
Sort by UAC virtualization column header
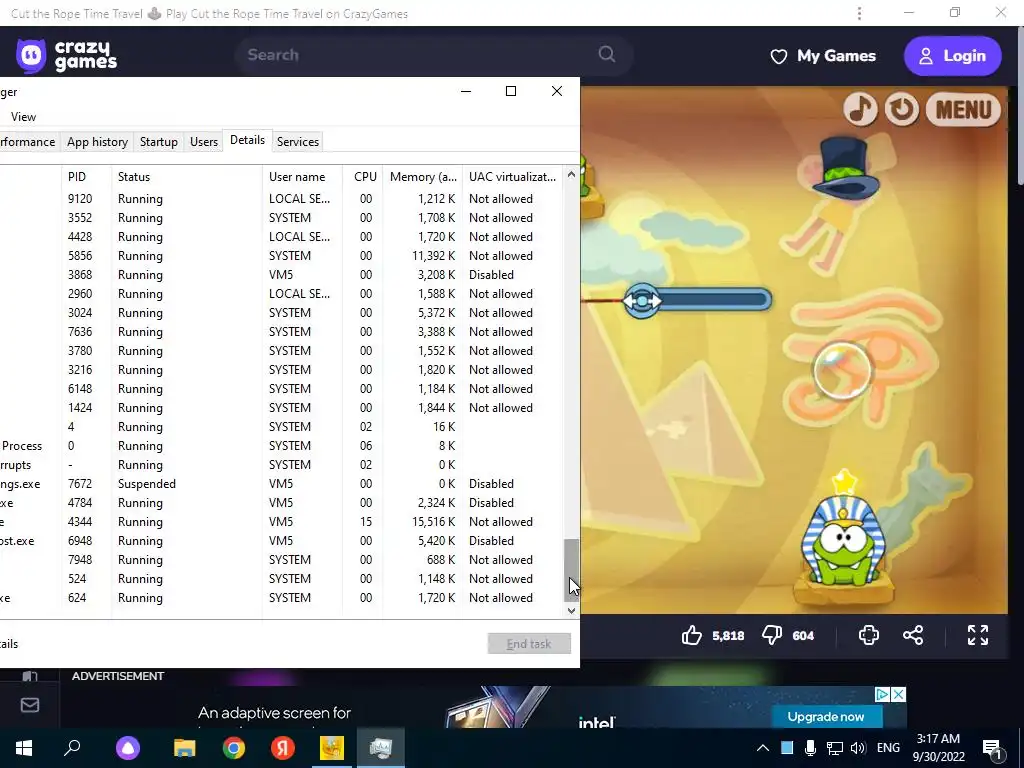click(x=513, y=176)
